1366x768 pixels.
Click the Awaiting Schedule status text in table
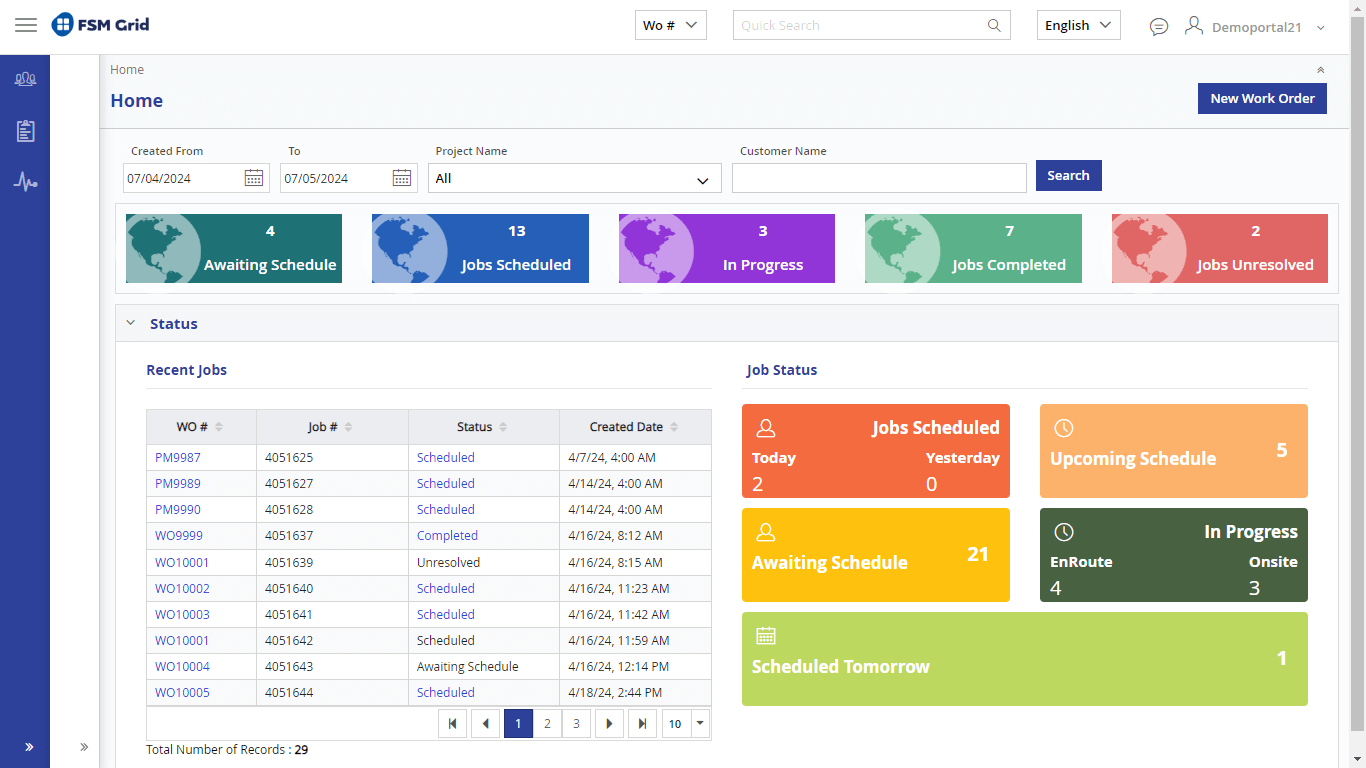click(x=468, y=666)
